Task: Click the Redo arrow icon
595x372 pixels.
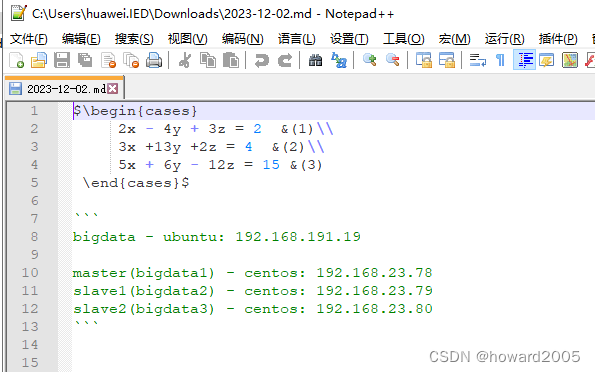Action: [285, 60]
